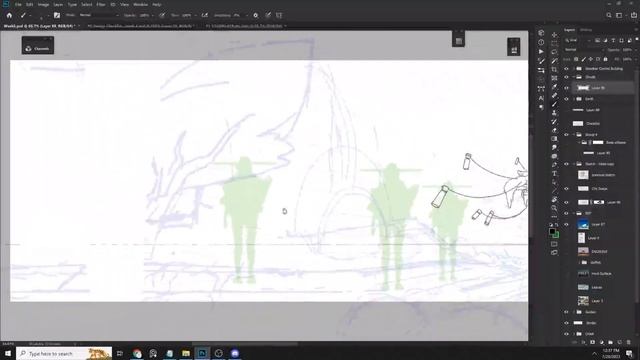This screenshot has height=360, width=640.
Task: Select the Hand tool
Action: (x=554, y=200)
